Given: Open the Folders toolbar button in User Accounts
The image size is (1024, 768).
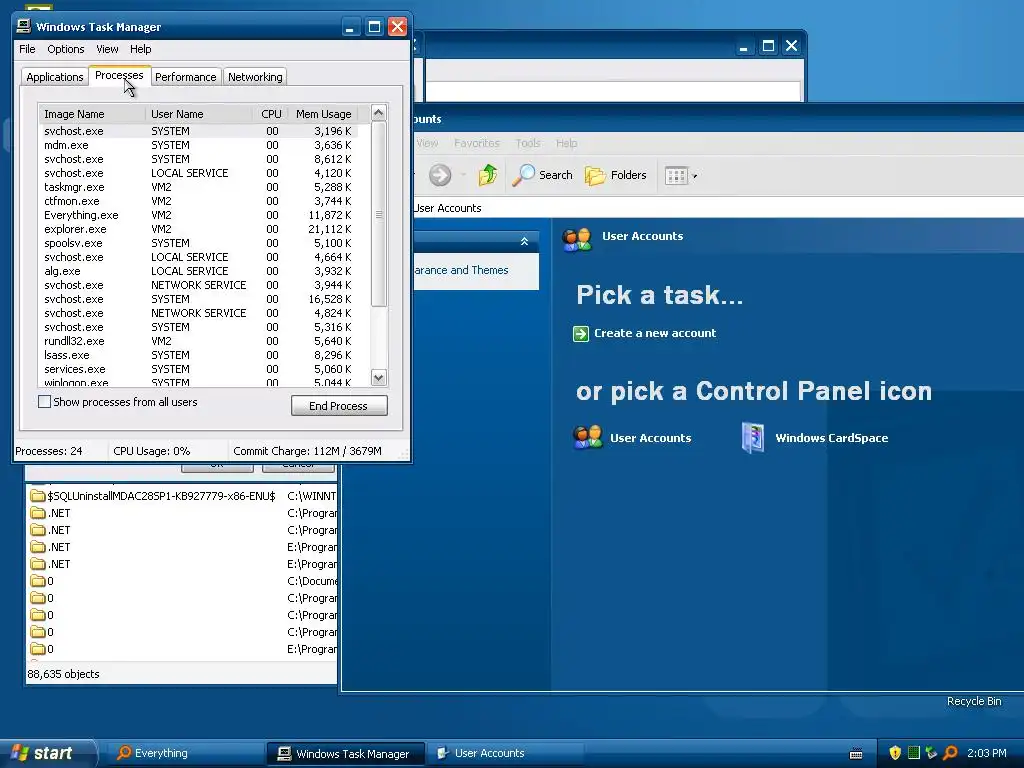Looking at the screenshot, I should coord(615,175).
